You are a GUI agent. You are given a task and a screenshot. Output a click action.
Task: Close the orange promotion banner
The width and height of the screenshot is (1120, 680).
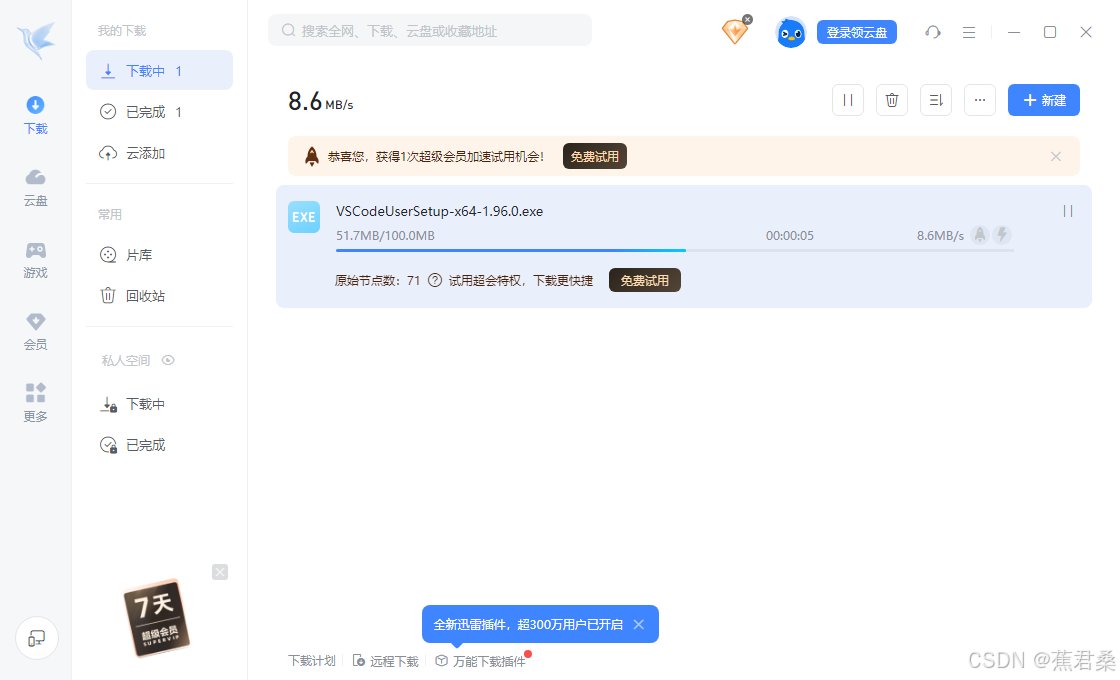click(x=1056, y=156)
